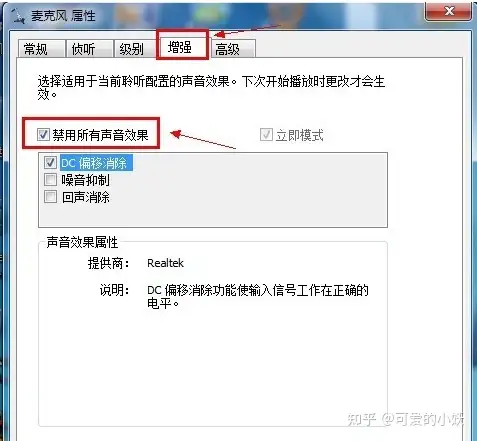This screenshot has width=477, height=441.
Task: Click the highlighted 增强 tab
Action: 182,47
